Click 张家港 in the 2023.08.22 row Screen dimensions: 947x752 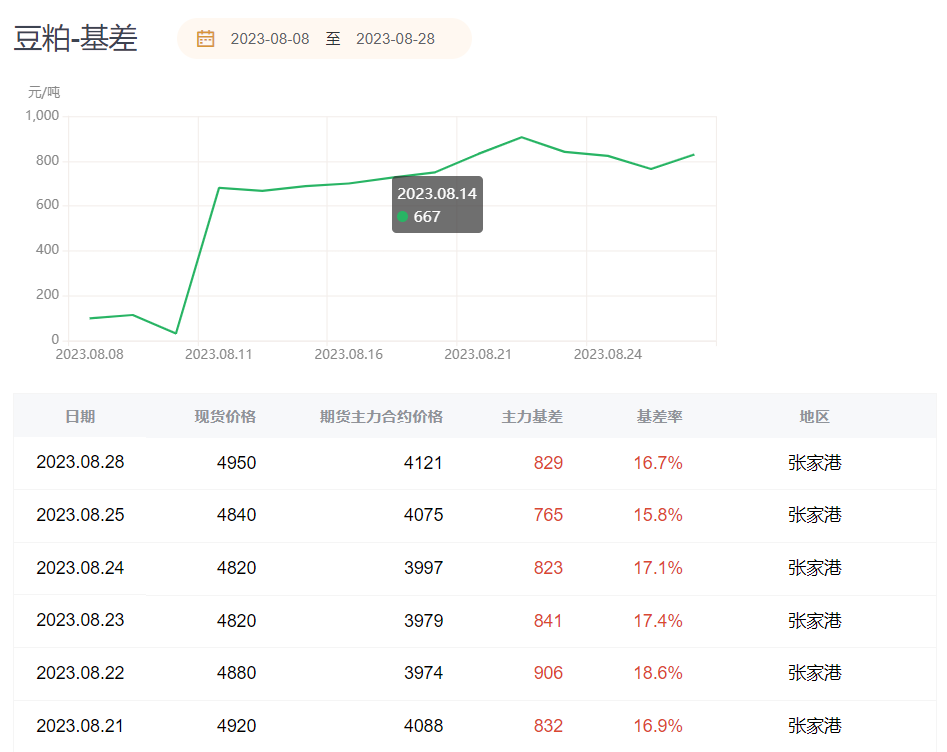(x=815, y=673)
